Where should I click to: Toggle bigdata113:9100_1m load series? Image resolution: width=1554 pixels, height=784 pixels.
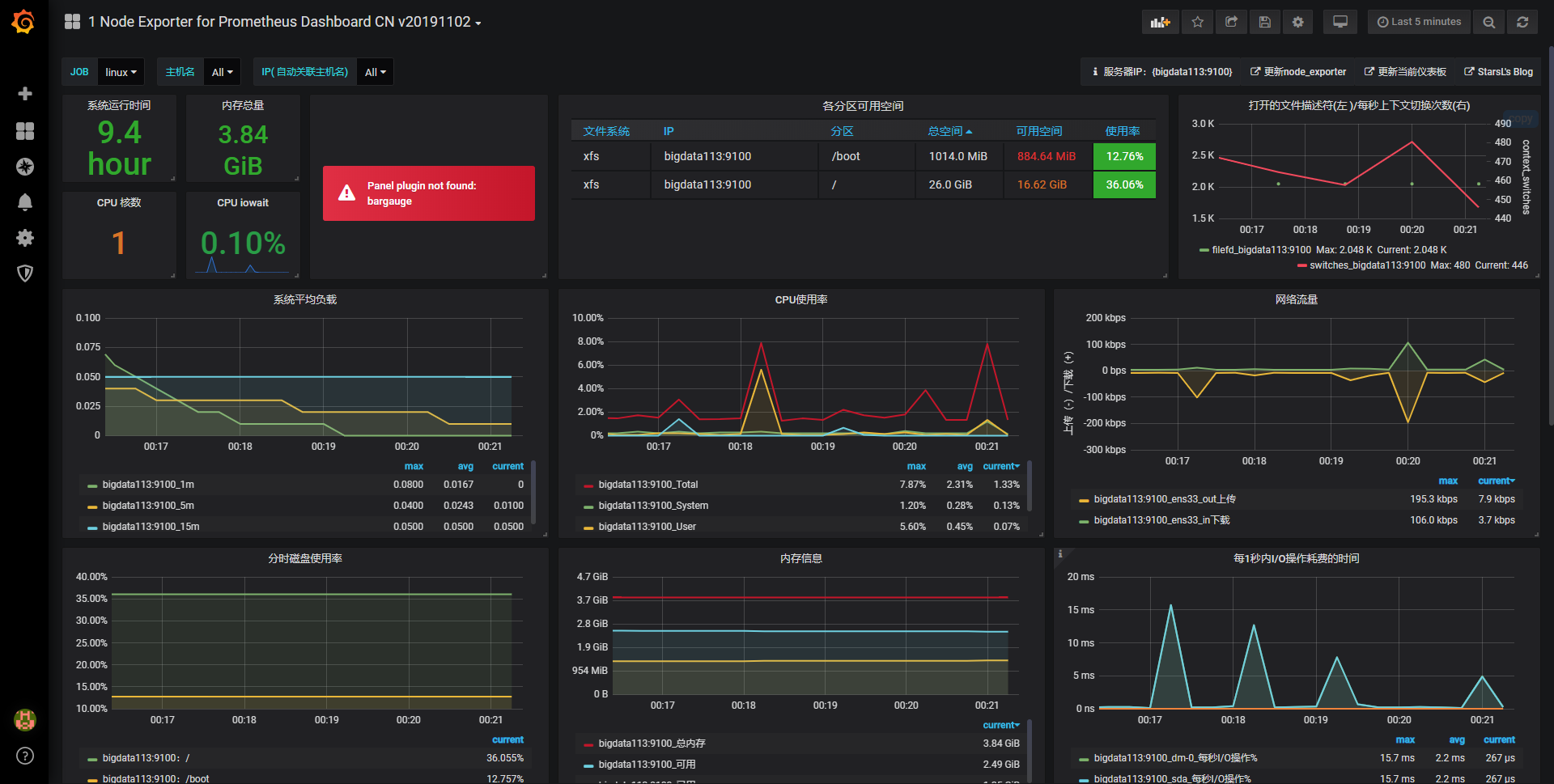click(148, 485)
